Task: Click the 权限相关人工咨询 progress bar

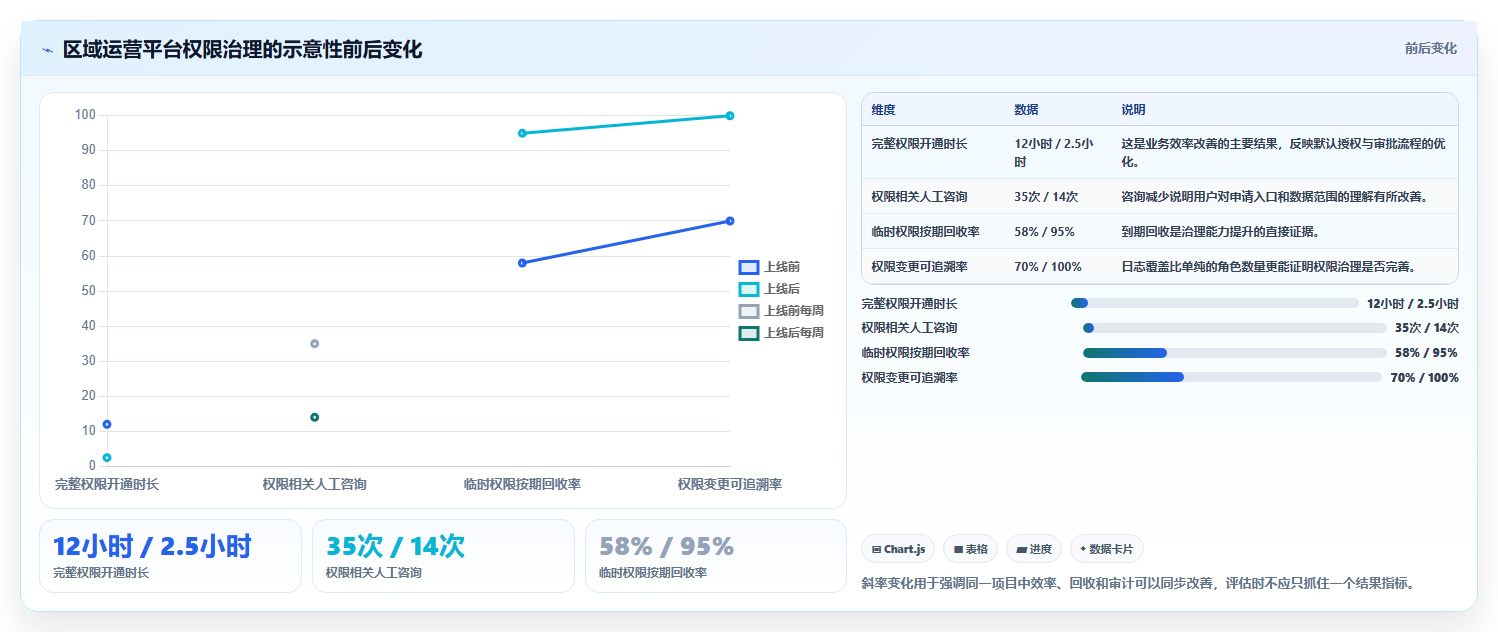Action: click(x=1235, y=328)
